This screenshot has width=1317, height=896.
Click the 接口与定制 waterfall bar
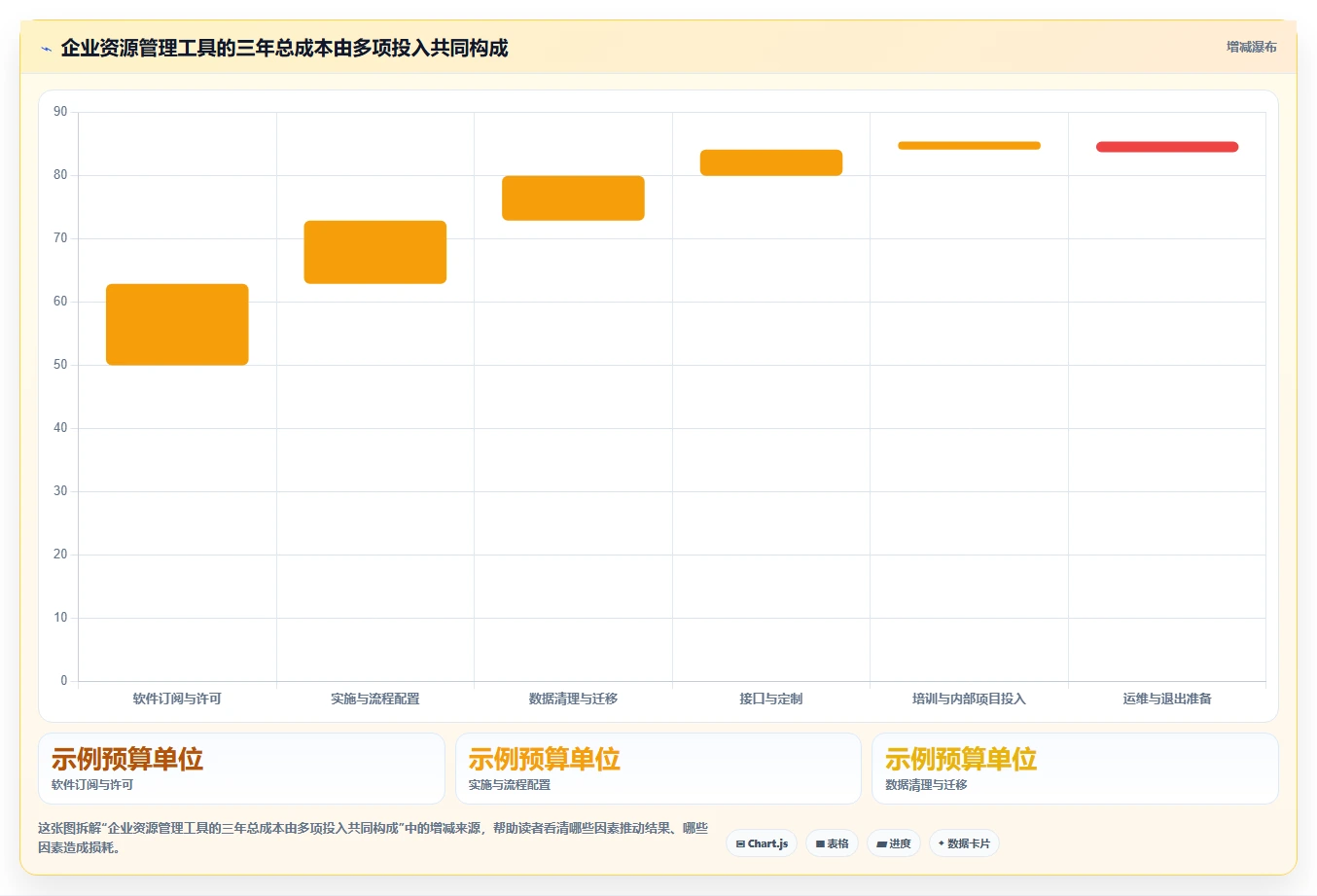click(x=771, y=162)
